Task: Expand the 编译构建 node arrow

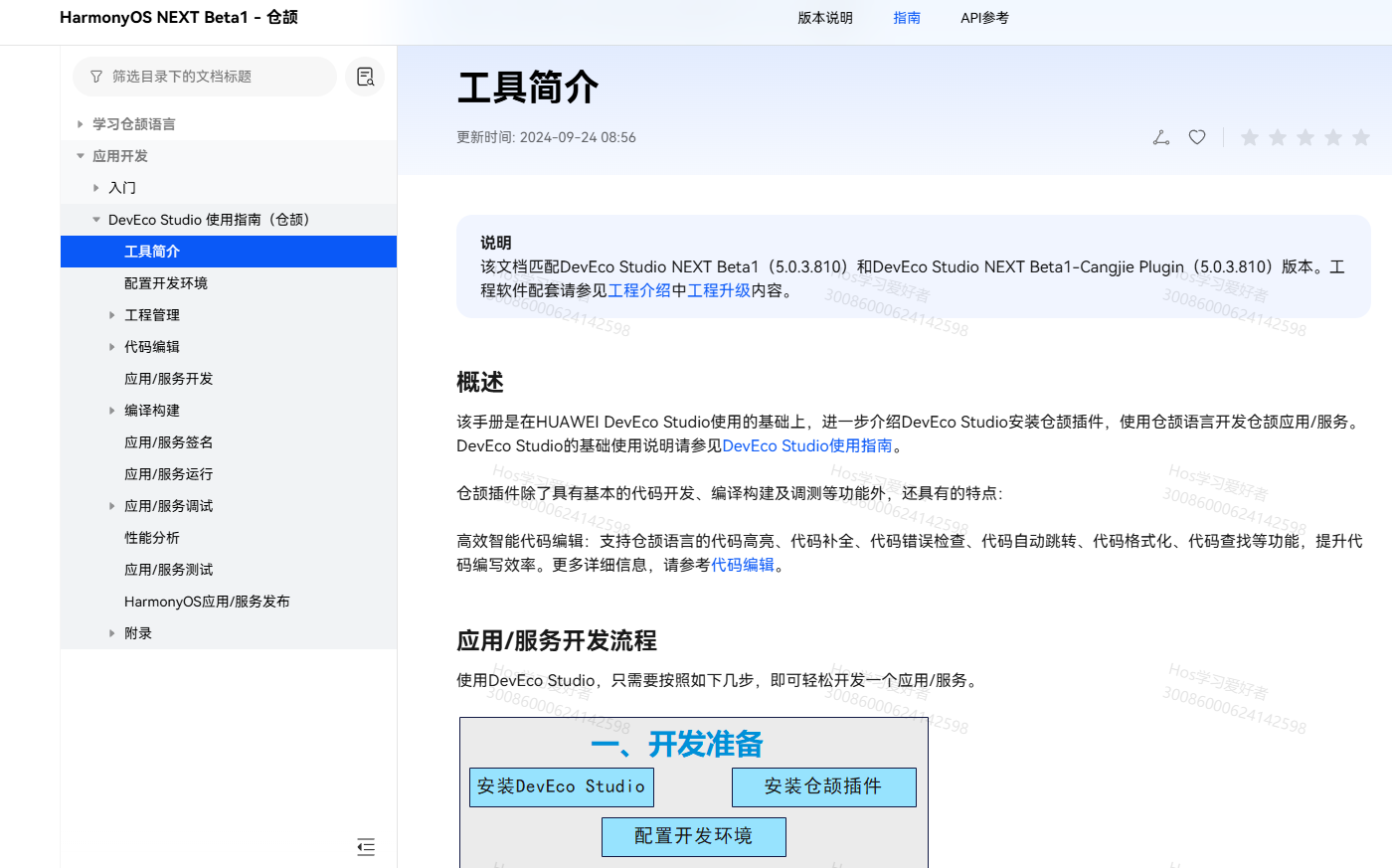Action: pyautogui.click(x=112, y=411)
